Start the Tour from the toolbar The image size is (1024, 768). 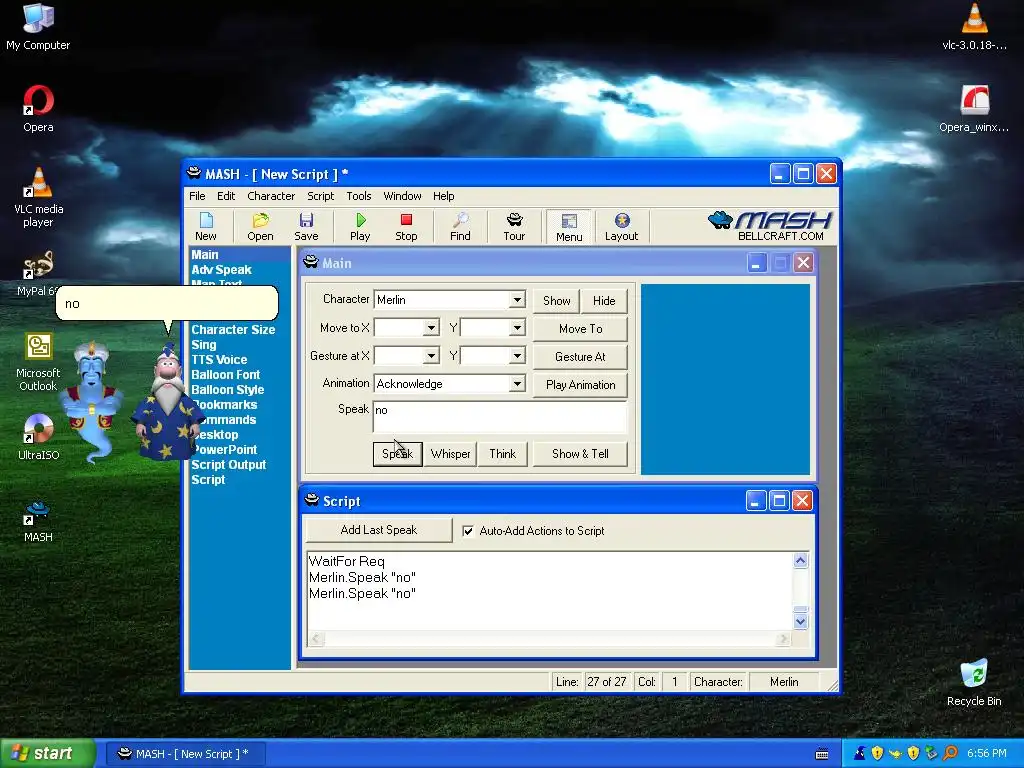(514, 227)
